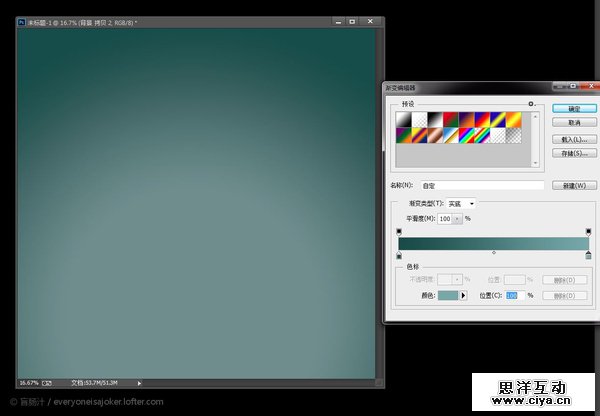
Task: Click the gradient midpoint diamond
Action: (494, 253)
